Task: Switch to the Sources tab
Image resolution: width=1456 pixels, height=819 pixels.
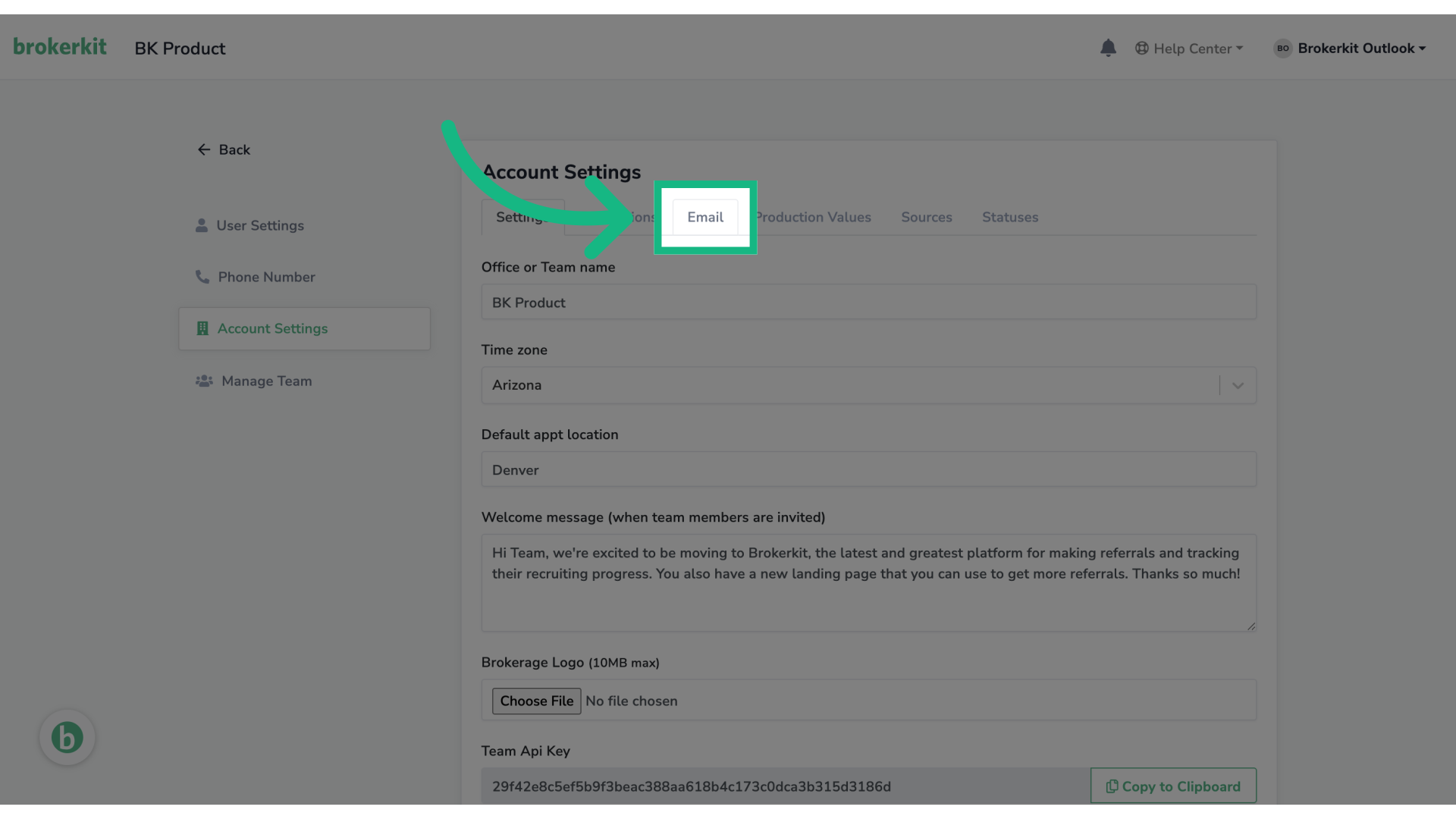Action: (926, 218)
